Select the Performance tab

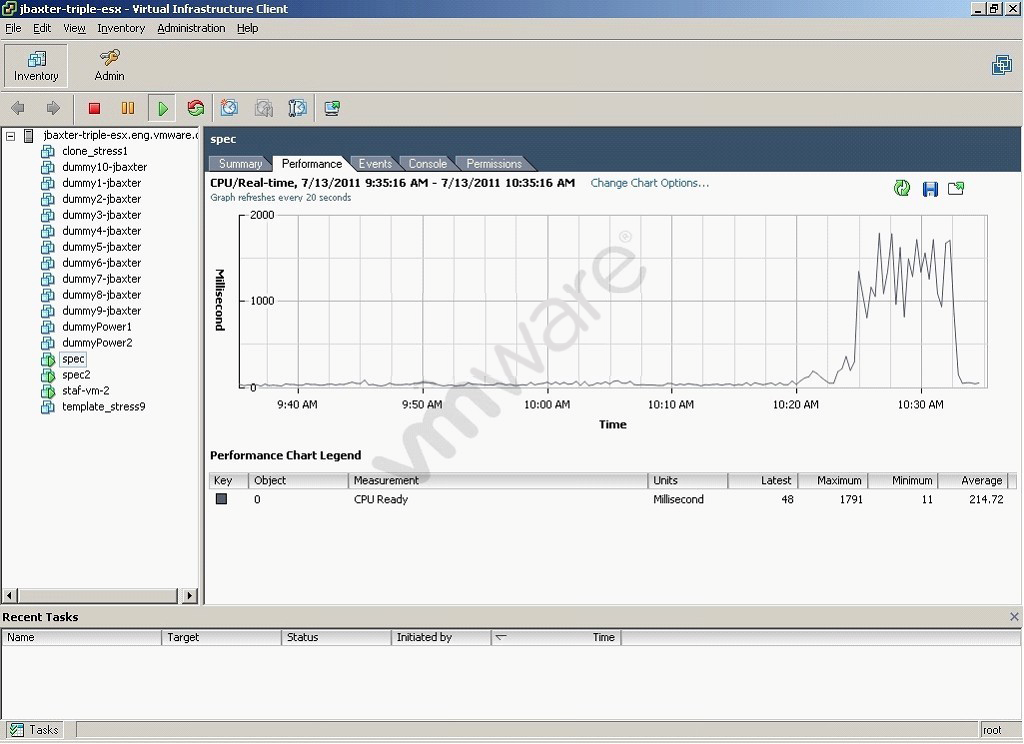[312, 164]
